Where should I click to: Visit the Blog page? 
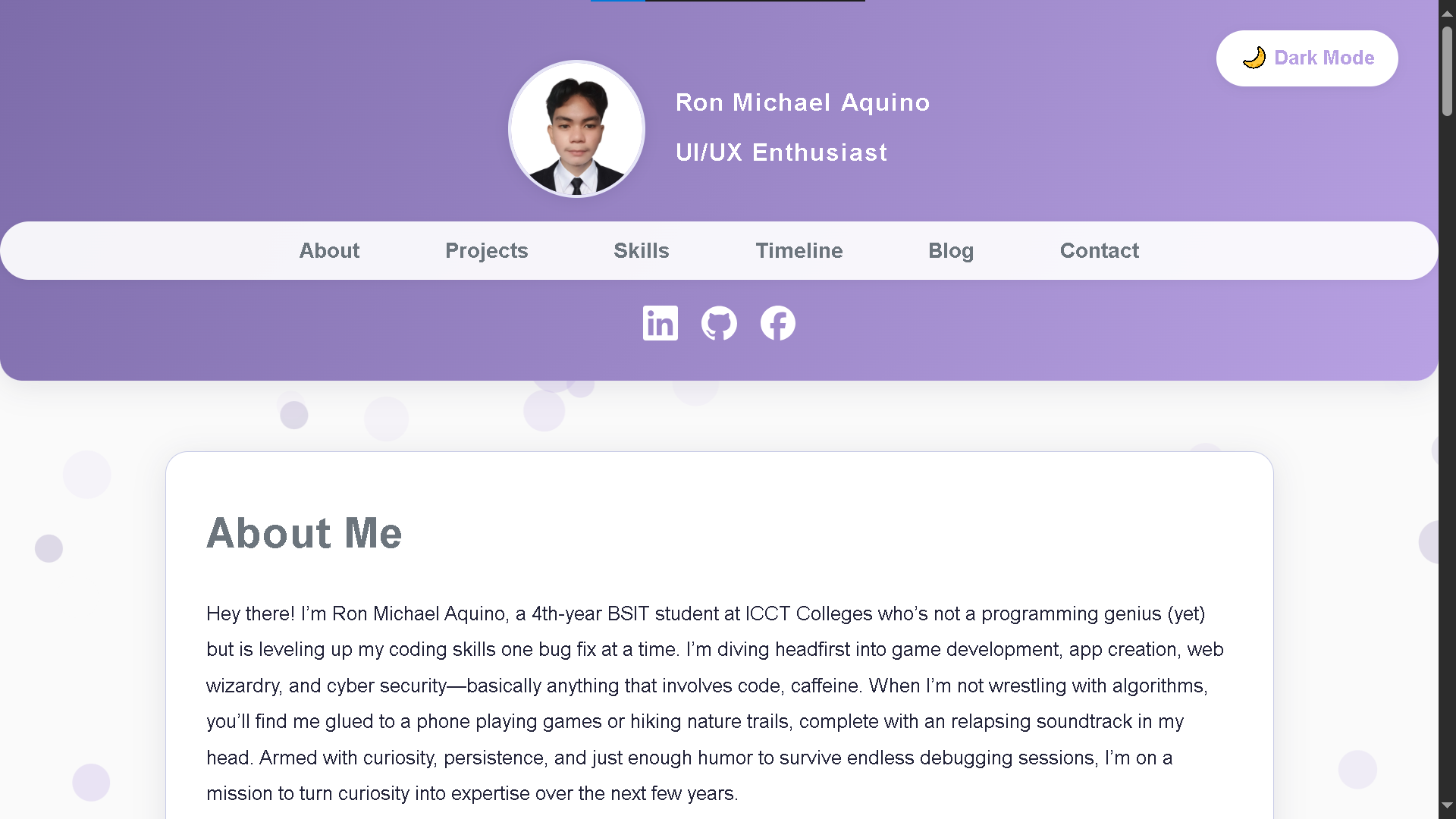pyautogui.click(x=951, y=250)
